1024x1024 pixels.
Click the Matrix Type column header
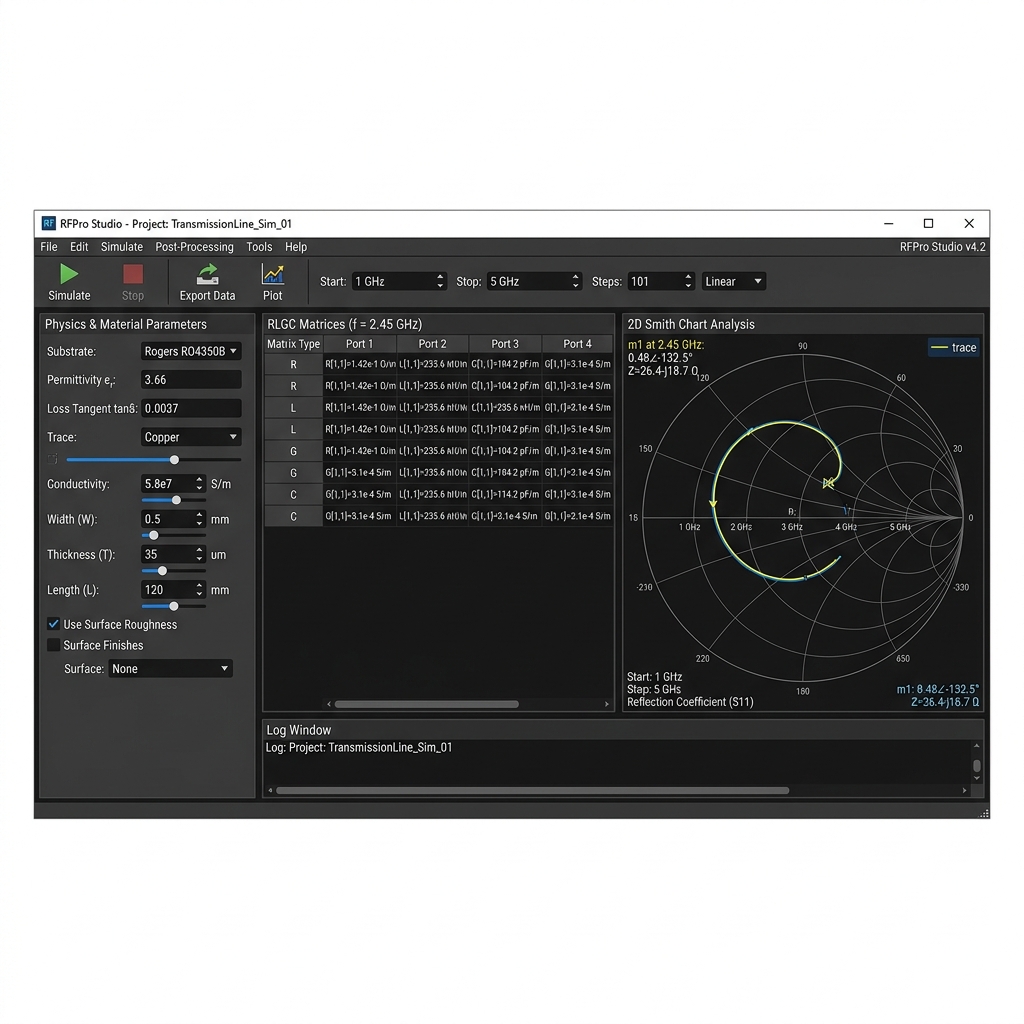[294, 344]
